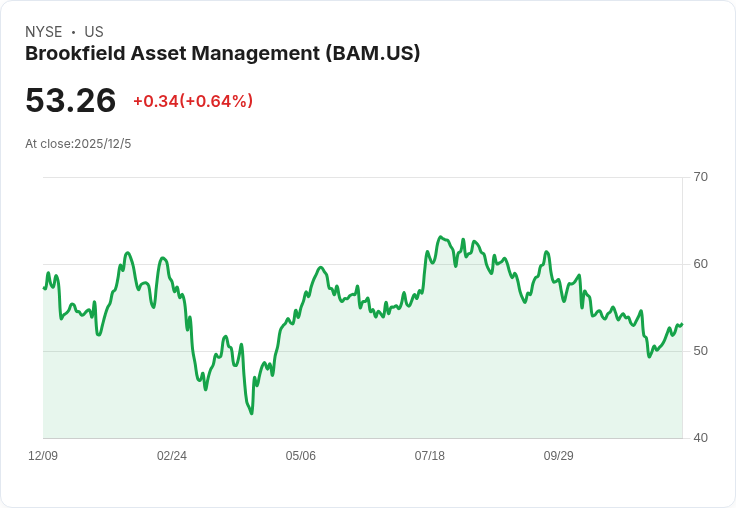Screen dimensions: 736x508
Task: Click the final data point at the line's end
Action: [682, 324]
